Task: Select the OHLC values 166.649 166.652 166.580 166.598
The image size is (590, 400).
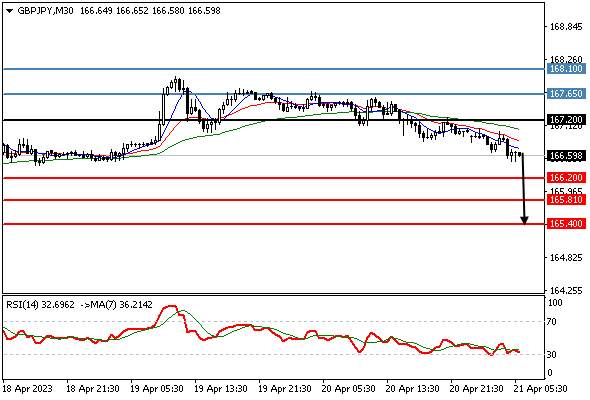Action: [150, 11]
